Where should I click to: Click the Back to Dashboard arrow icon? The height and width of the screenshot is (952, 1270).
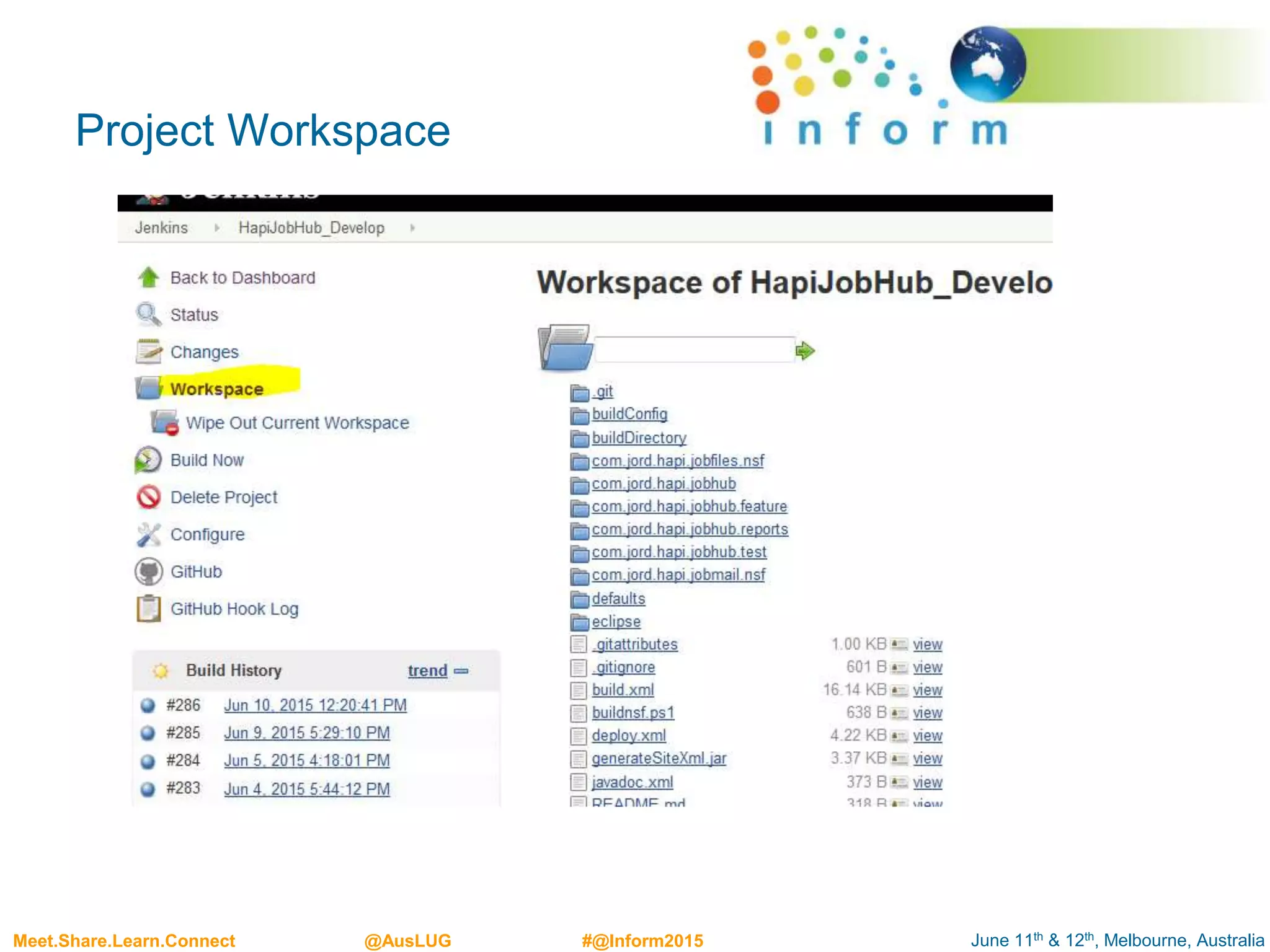pos(148,278)
